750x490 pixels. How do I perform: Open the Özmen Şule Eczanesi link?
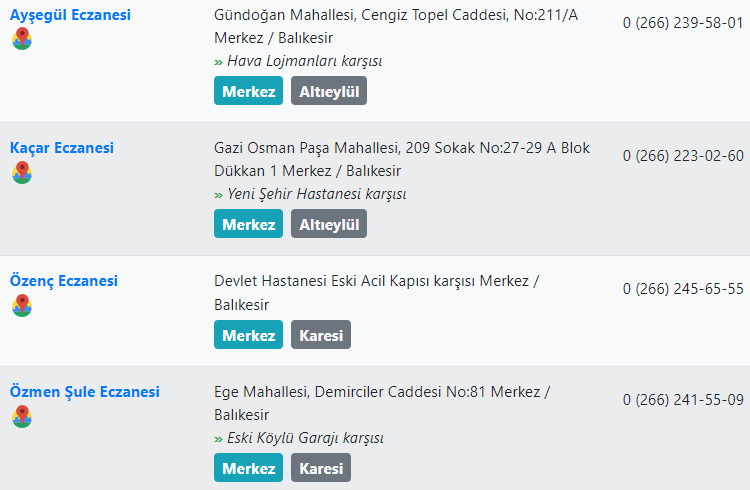(x=85, y=392)
